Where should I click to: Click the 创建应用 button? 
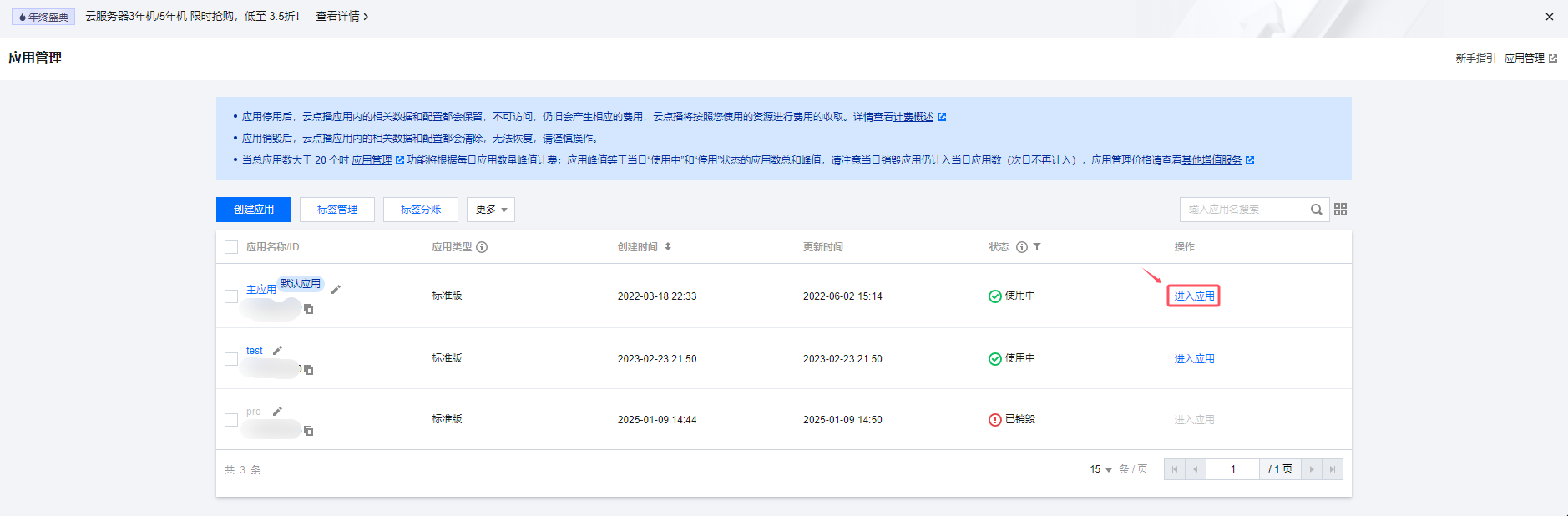click(x=254, y=210)
